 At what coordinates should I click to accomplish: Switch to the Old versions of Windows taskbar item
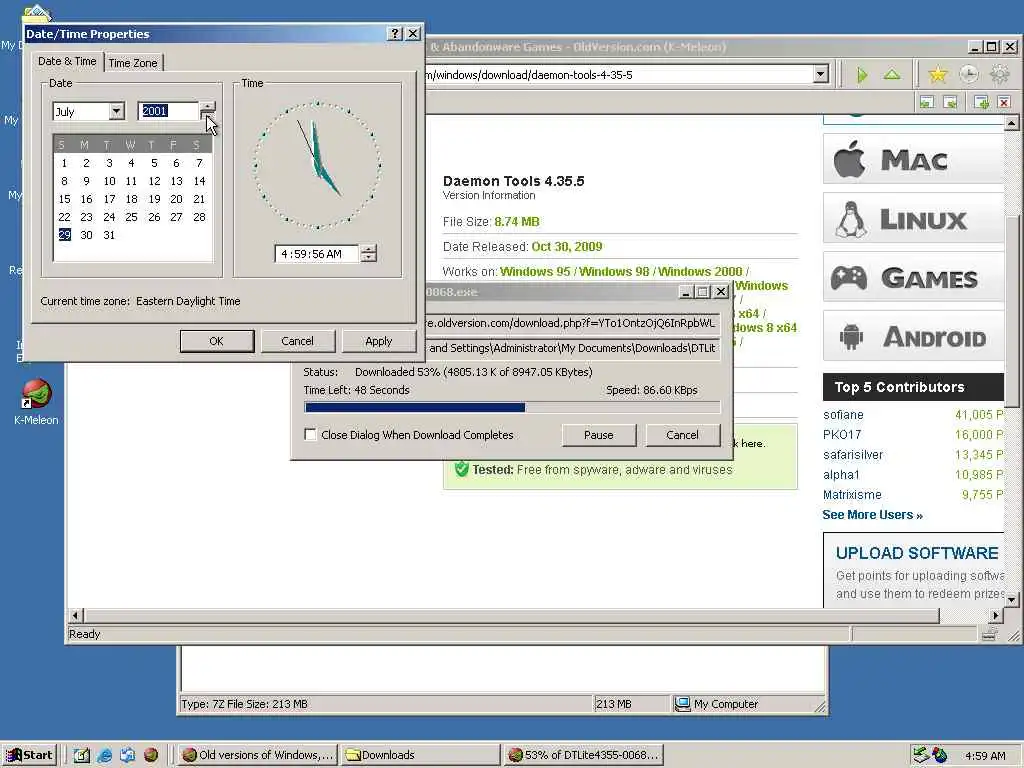click(x=257, y=755)
